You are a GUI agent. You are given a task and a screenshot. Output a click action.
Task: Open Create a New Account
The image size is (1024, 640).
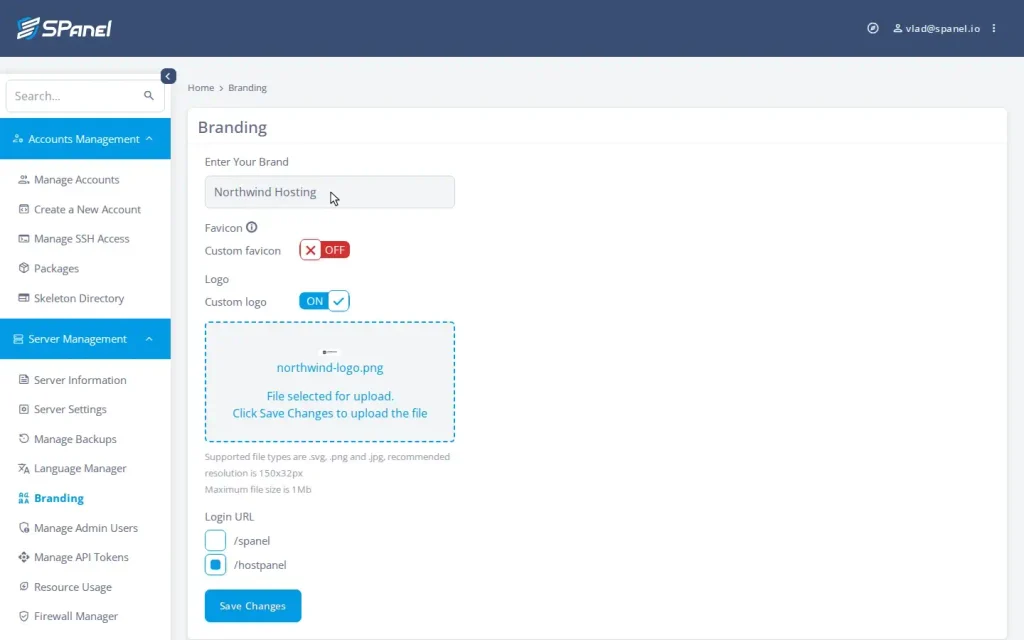pos(87,209)
